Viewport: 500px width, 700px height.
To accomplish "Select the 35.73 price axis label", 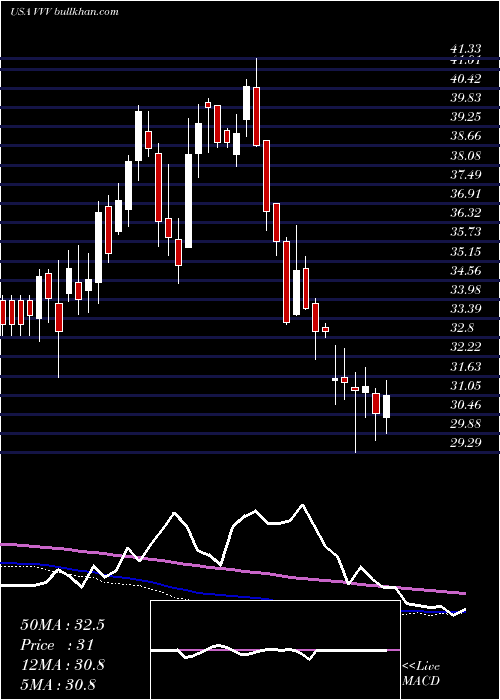I will click(466, 232).
